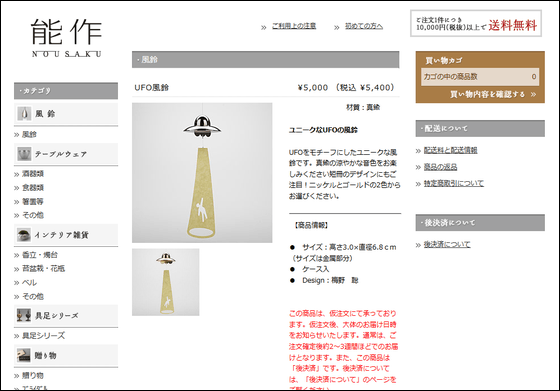Click the テーブルウェア category icon

click(x=24, y=154)
